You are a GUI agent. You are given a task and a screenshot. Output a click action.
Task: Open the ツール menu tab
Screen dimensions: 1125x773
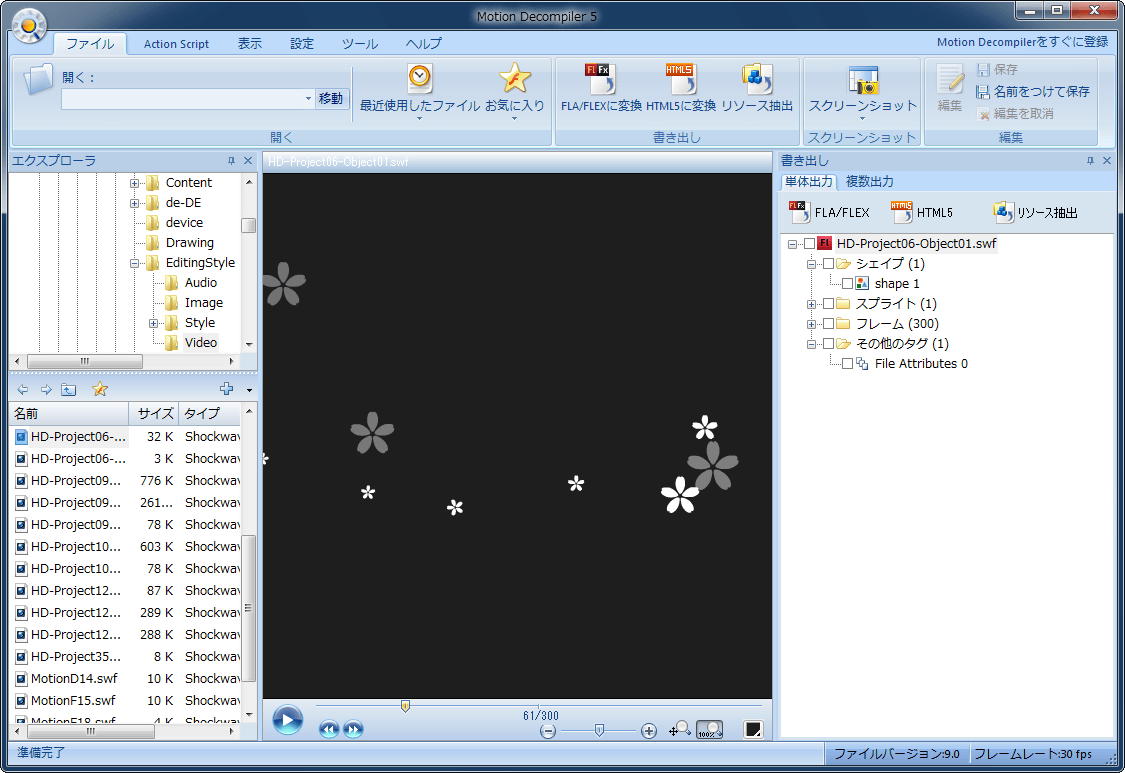pyautogui.click(x=359, y=44)
